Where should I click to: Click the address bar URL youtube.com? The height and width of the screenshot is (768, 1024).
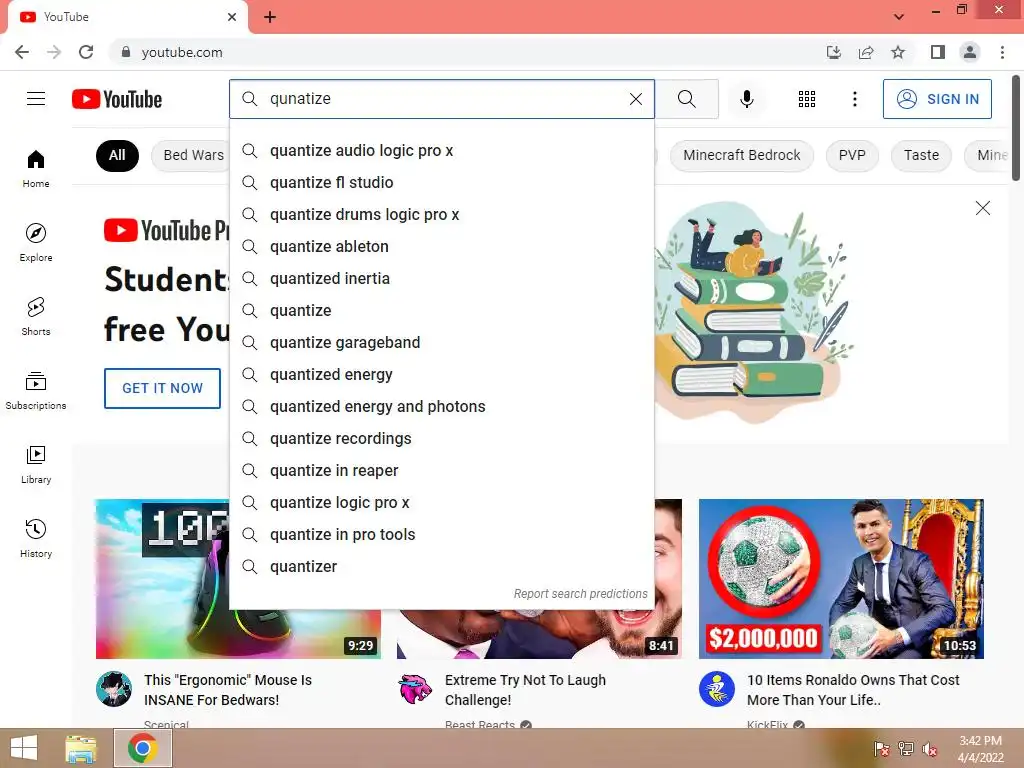182,52
